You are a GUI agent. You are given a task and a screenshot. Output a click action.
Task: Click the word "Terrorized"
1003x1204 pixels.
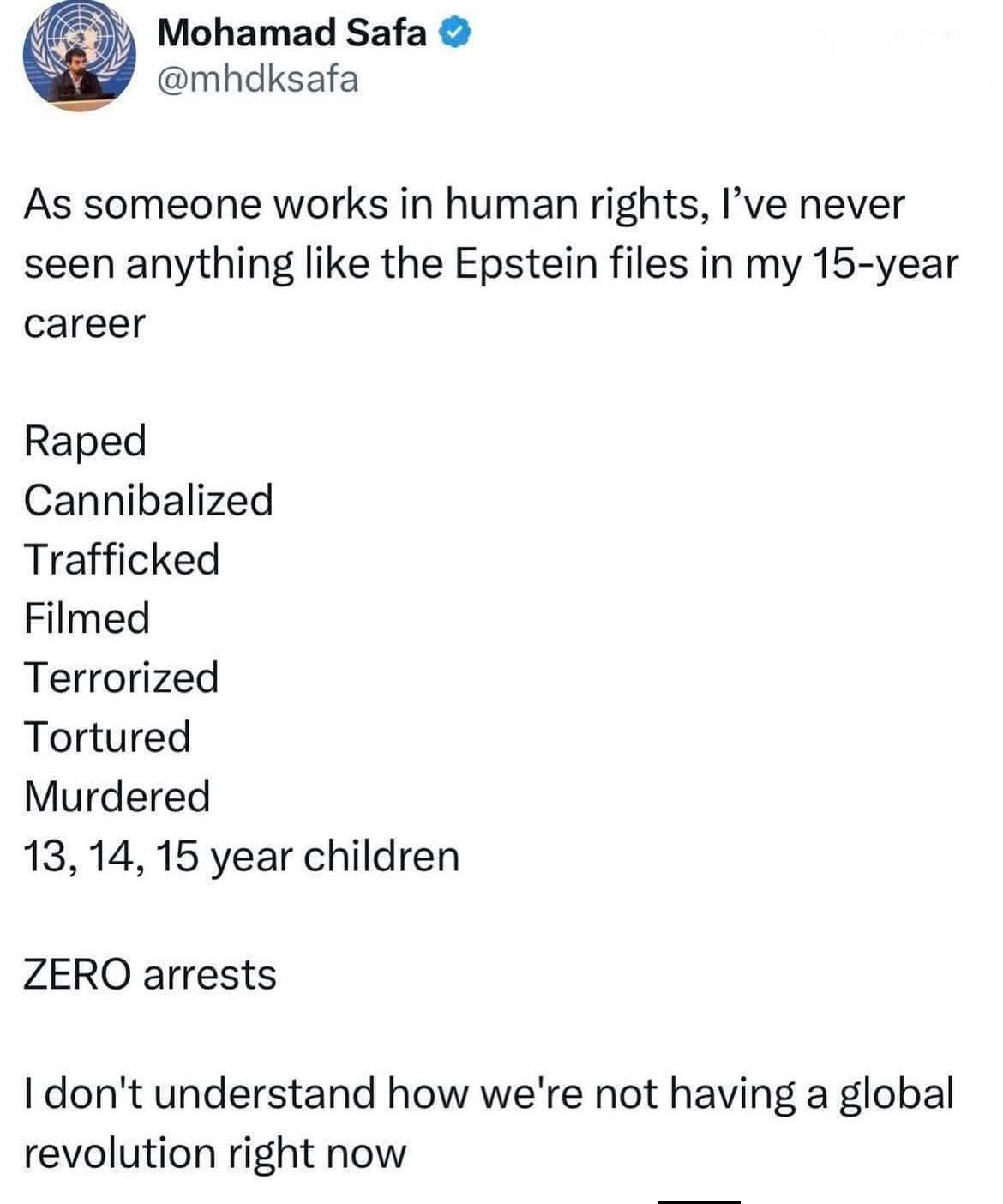point(122,677)
